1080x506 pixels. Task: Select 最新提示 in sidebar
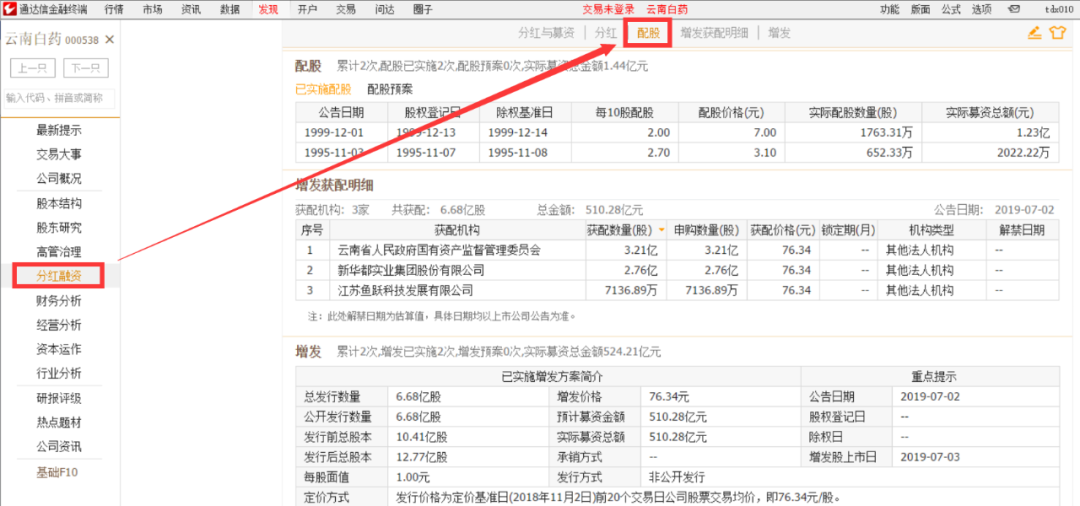[59, 130]
